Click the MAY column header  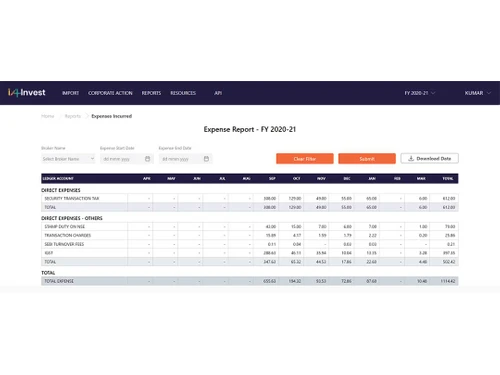pos(171,179)
